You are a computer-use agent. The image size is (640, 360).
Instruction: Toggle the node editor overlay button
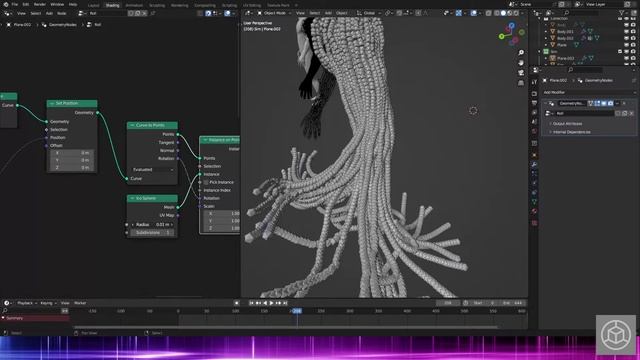pyautogui.click(x=227, y=13)
